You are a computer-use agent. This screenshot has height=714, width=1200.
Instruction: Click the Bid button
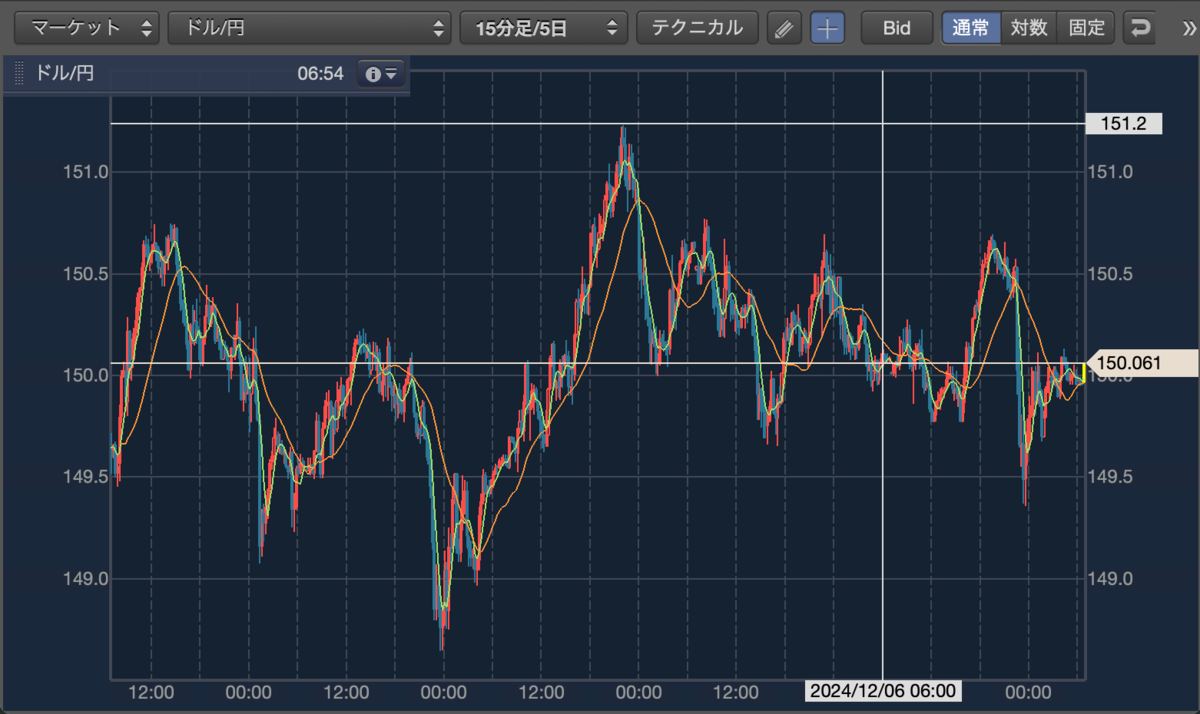pyautogui.click(x=897, y=28)
